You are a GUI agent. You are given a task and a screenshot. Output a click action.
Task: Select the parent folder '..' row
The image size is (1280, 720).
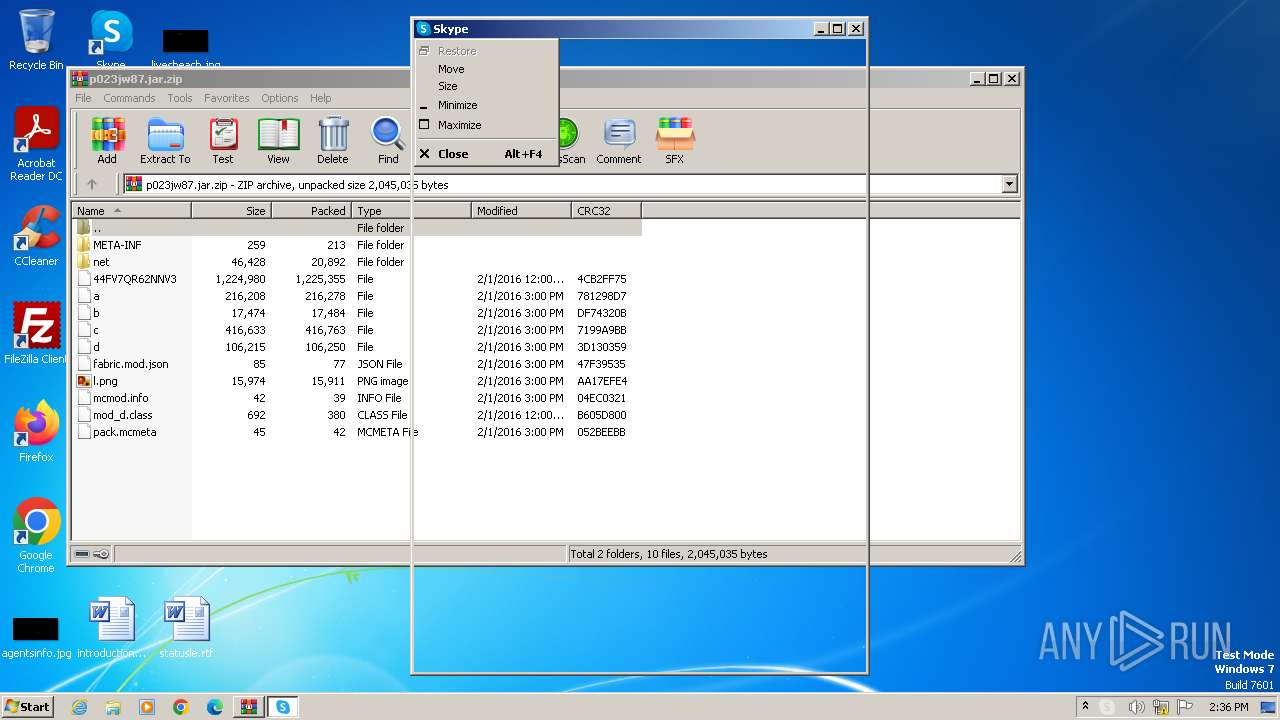(357, 228)
